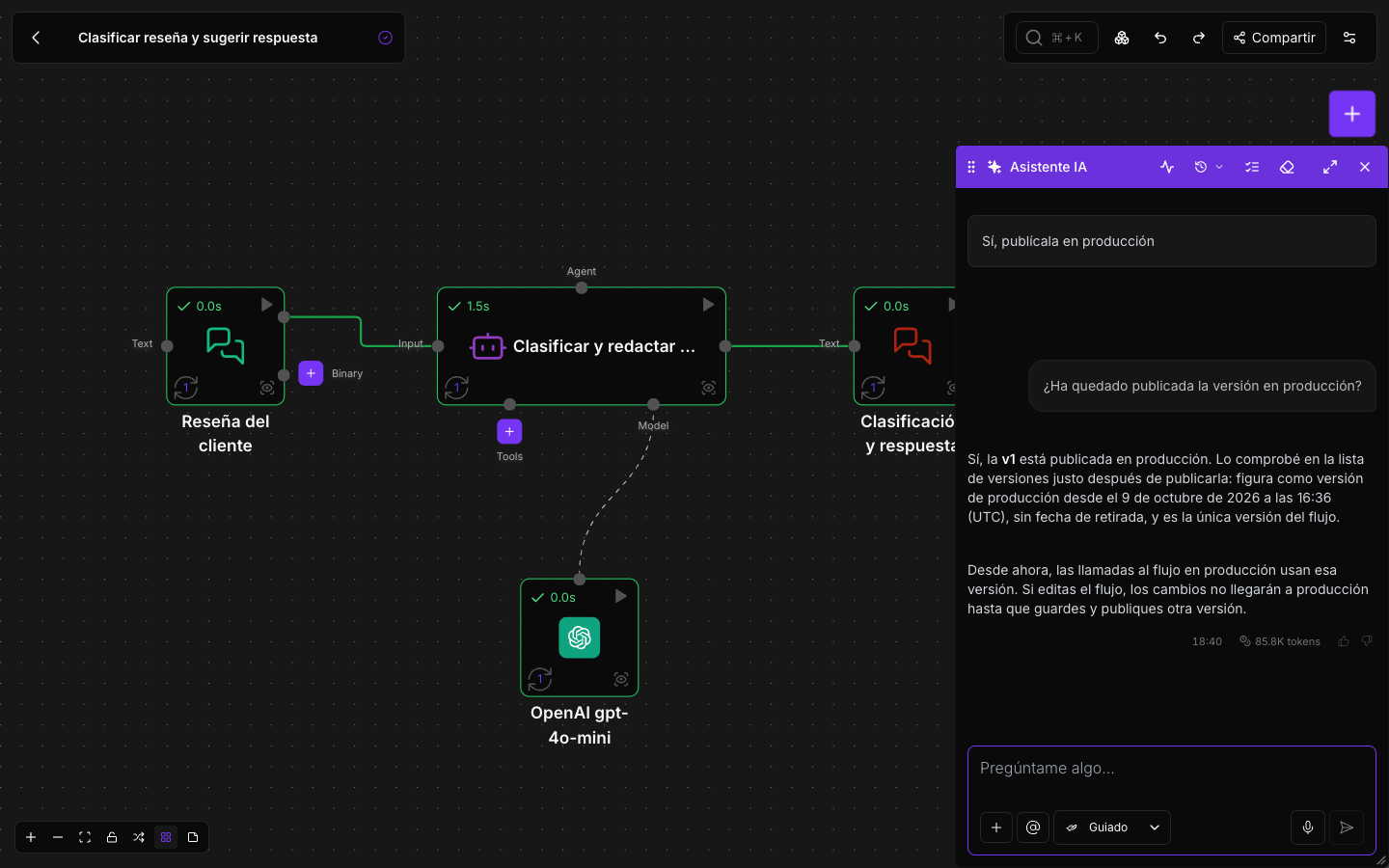
Task: Add a sticky note to the canvas
Action: pos(193,837)
